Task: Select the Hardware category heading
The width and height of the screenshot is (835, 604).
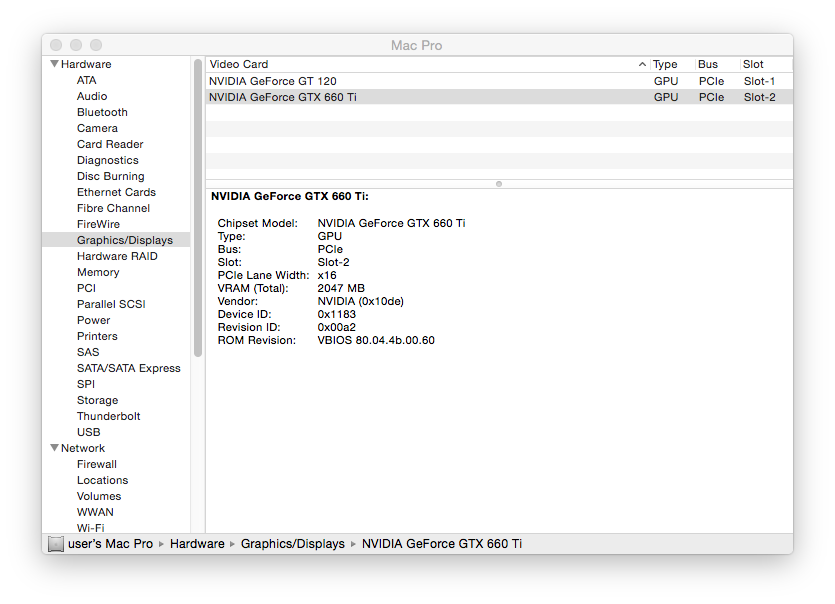Action: pos(86,64)
